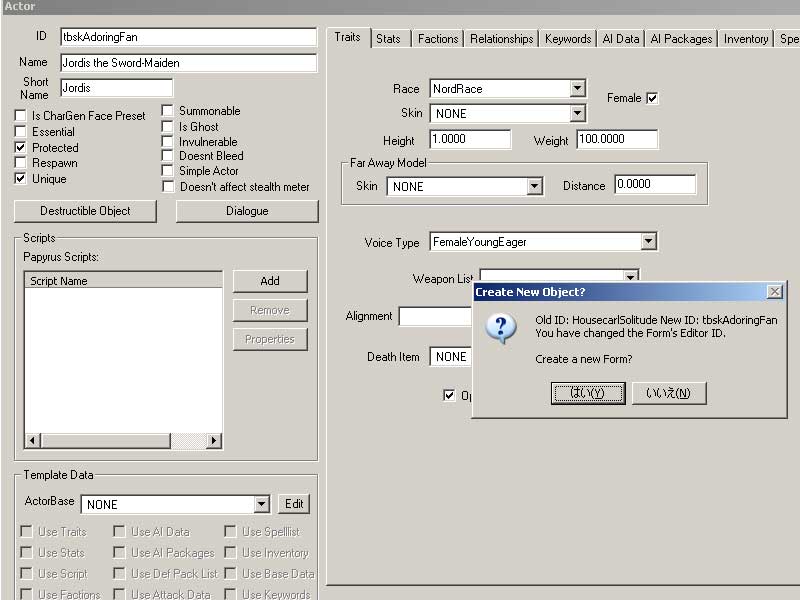This screenshot has width=800, height=600.
Task: Open the Keywords tab
Action: (568, 39)
